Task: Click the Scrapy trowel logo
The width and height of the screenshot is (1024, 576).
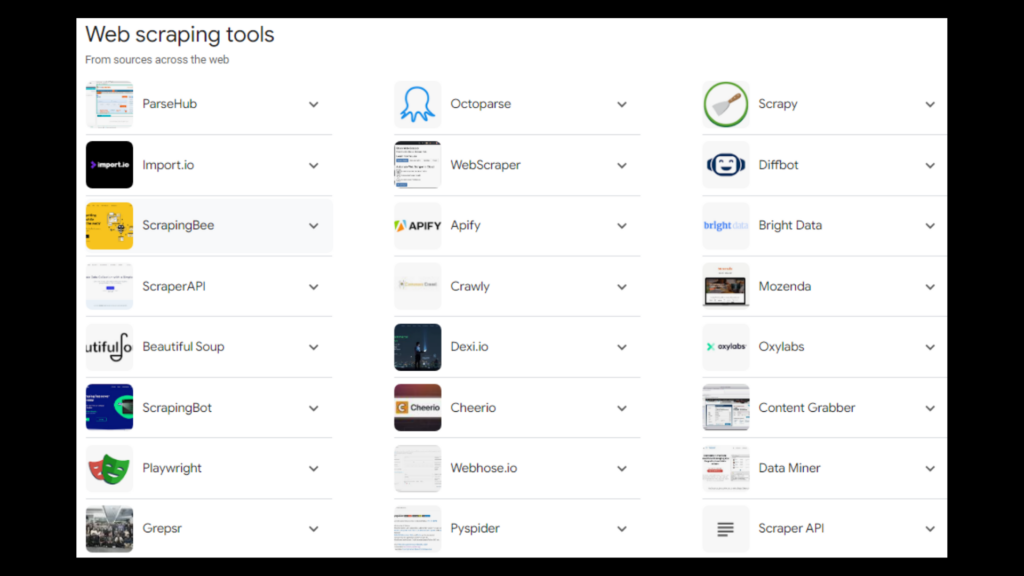Action: [725, 103]
